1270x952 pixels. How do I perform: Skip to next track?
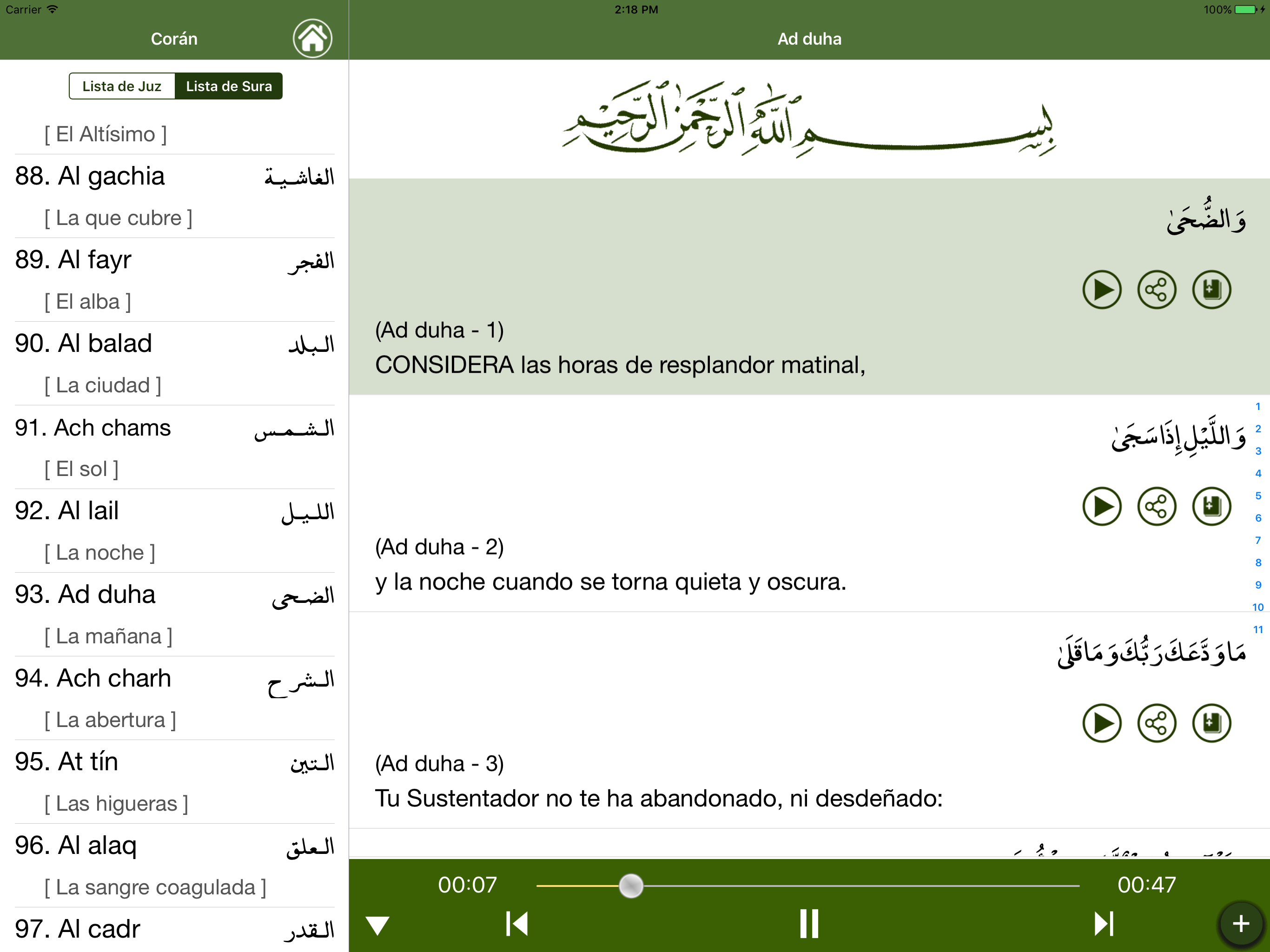click(x=1104, y=924)
